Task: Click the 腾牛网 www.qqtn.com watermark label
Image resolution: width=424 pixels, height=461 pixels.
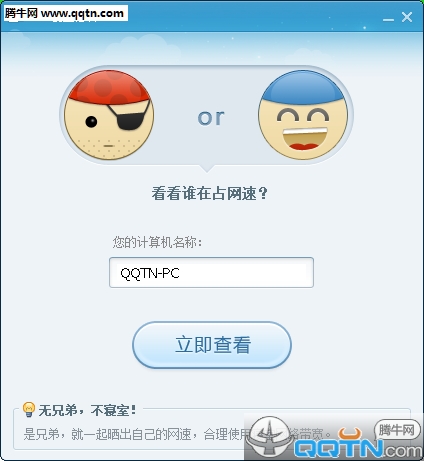Action: click(64, 13)
